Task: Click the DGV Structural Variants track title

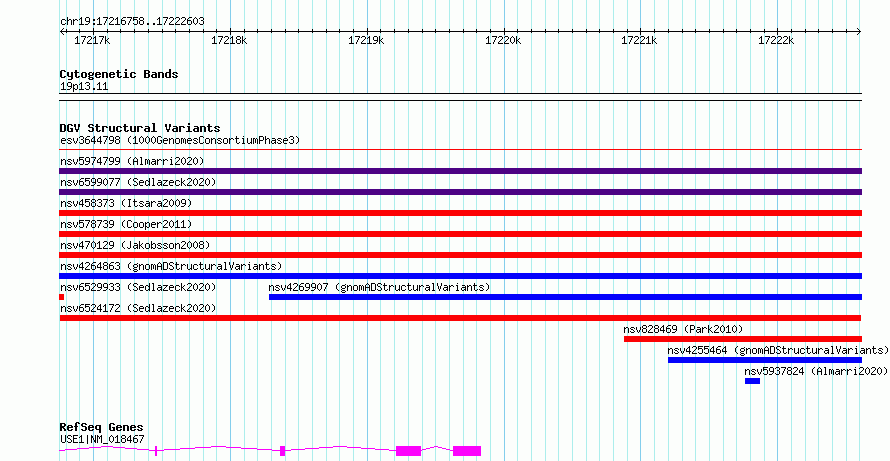Action: tap(140, 128)
